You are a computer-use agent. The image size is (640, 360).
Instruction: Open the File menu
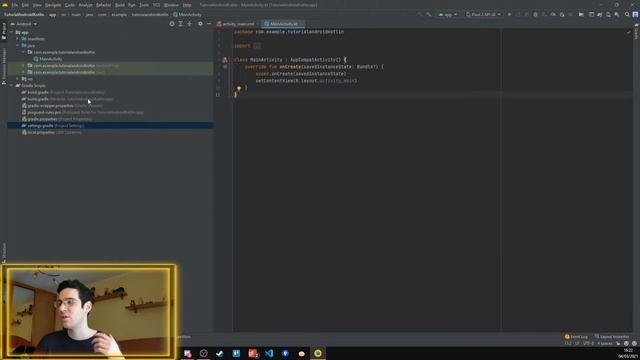(15, 5)
